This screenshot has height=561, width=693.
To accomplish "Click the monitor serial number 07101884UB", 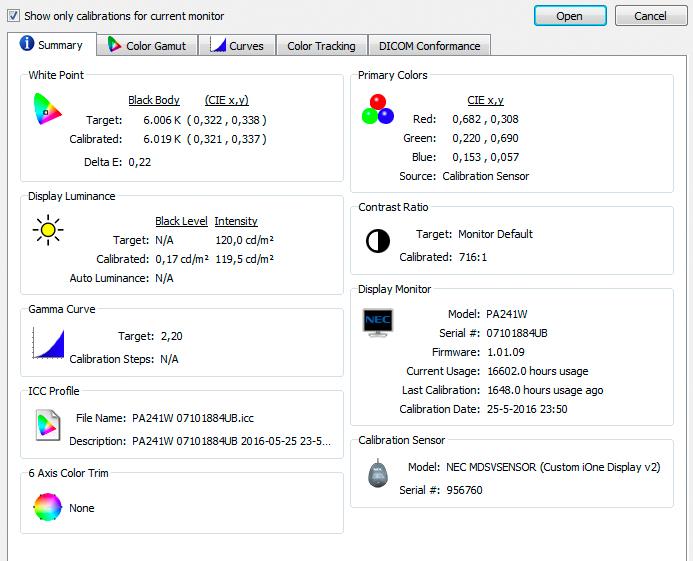I will (517, 333).
